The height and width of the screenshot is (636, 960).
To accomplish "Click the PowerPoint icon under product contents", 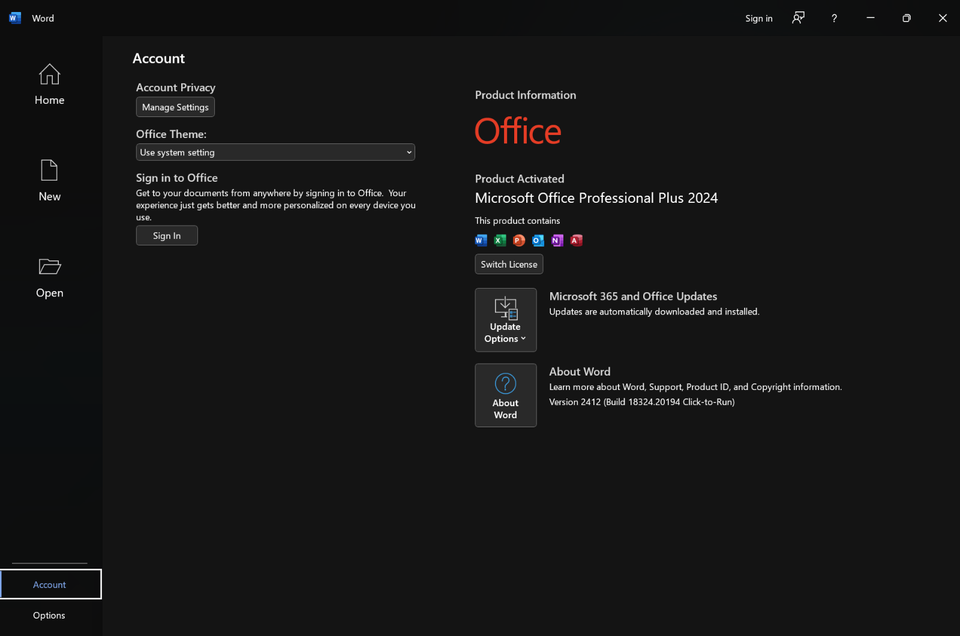I will pos(519,240).
